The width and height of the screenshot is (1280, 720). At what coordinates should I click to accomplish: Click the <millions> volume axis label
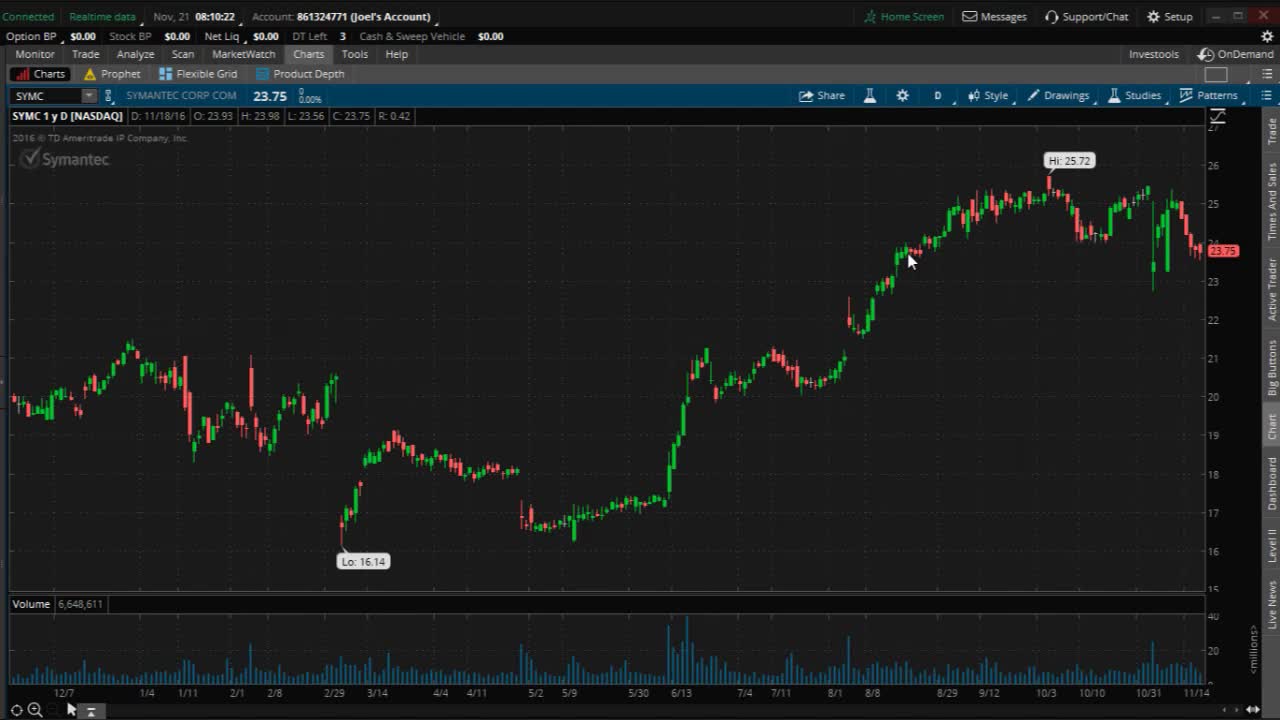coord(1254,649)
